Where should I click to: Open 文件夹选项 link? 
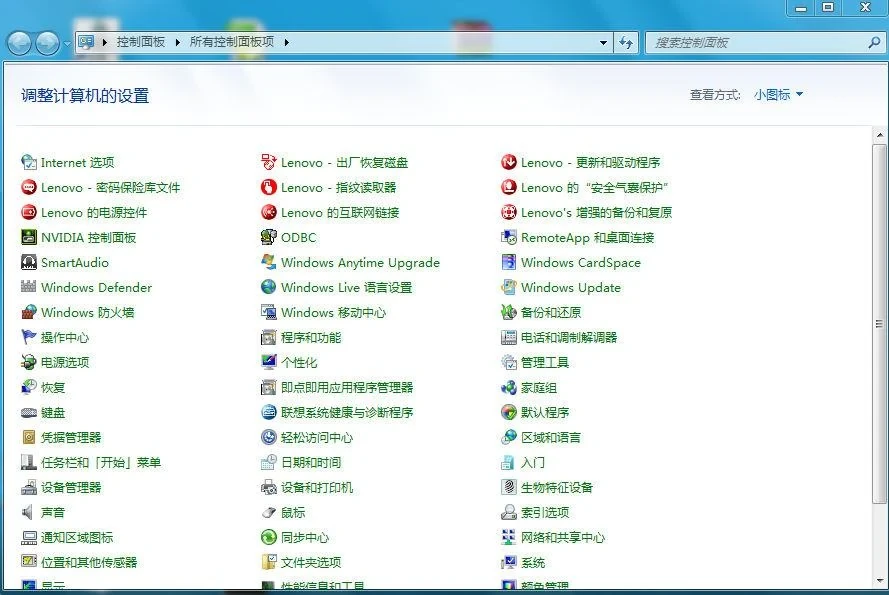311,562
